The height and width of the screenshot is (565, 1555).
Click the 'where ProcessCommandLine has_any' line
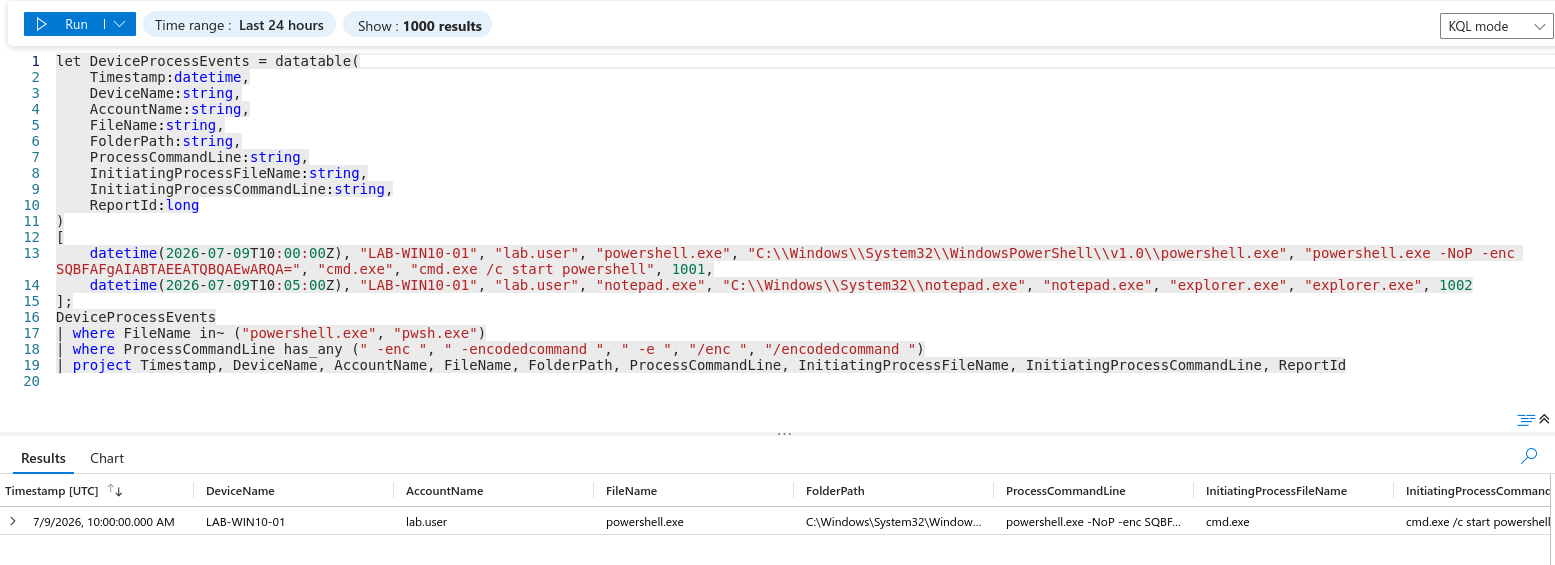click(490, 349)
